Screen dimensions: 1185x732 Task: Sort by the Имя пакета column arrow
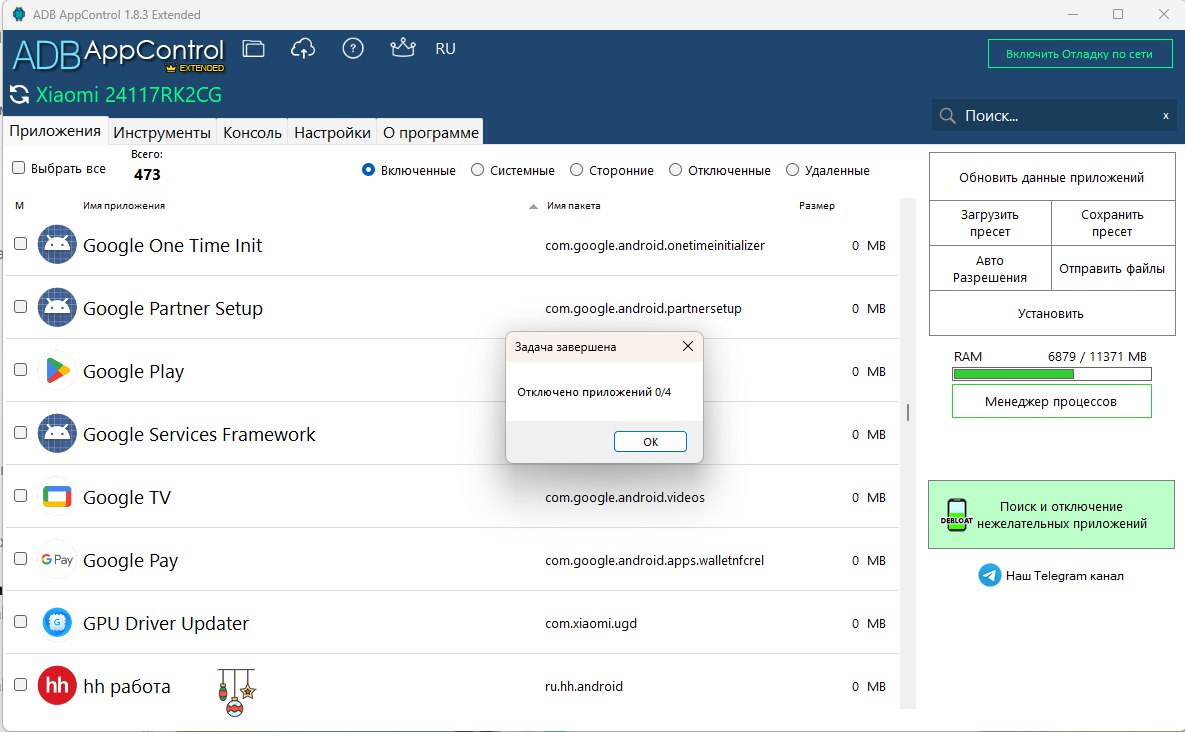pos(534,206)
